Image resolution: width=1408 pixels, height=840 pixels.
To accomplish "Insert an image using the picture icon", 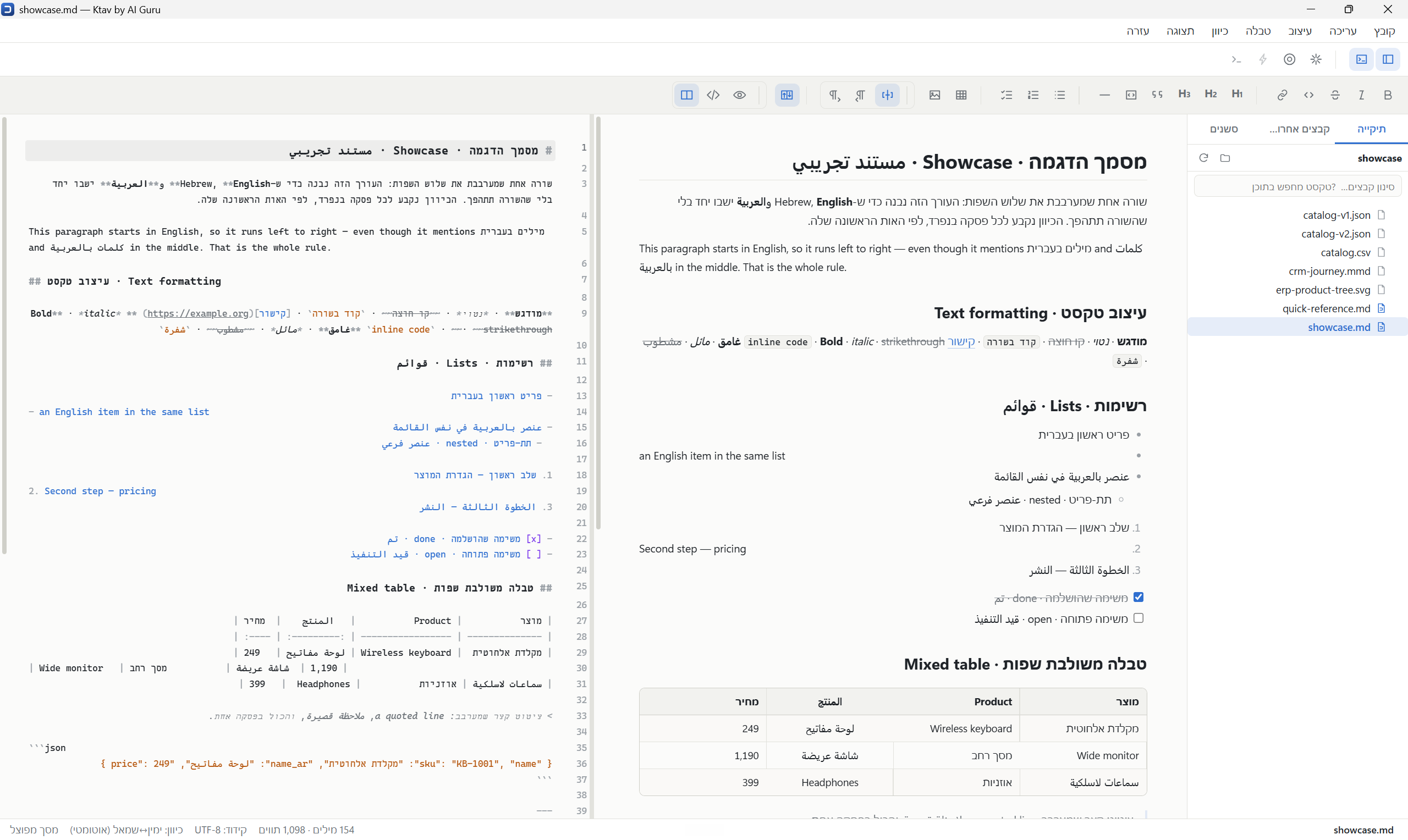I will click(x=934, y=95).
